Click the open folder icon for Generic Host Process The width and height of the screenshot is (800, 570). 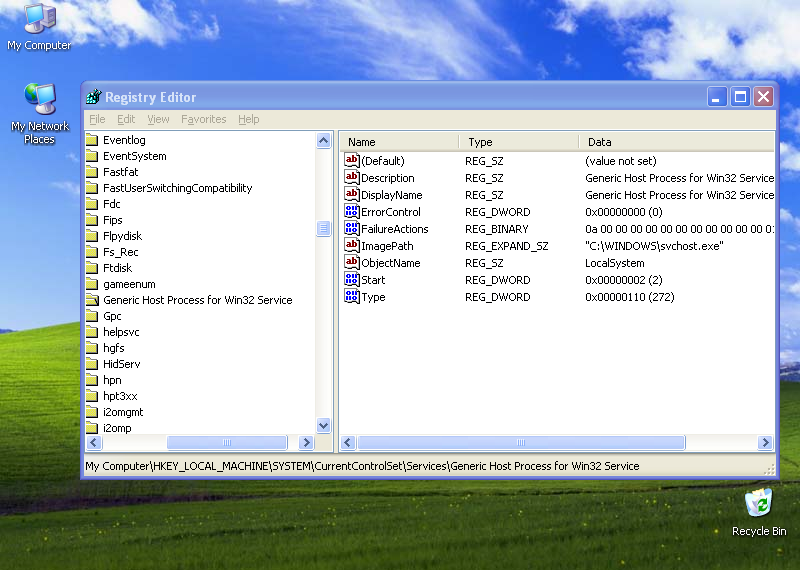click(x=92, y=300)
